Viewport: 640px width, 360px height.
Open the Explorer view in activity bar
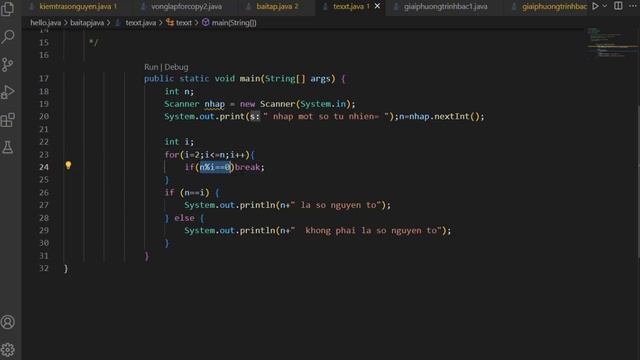click(8, 9)
